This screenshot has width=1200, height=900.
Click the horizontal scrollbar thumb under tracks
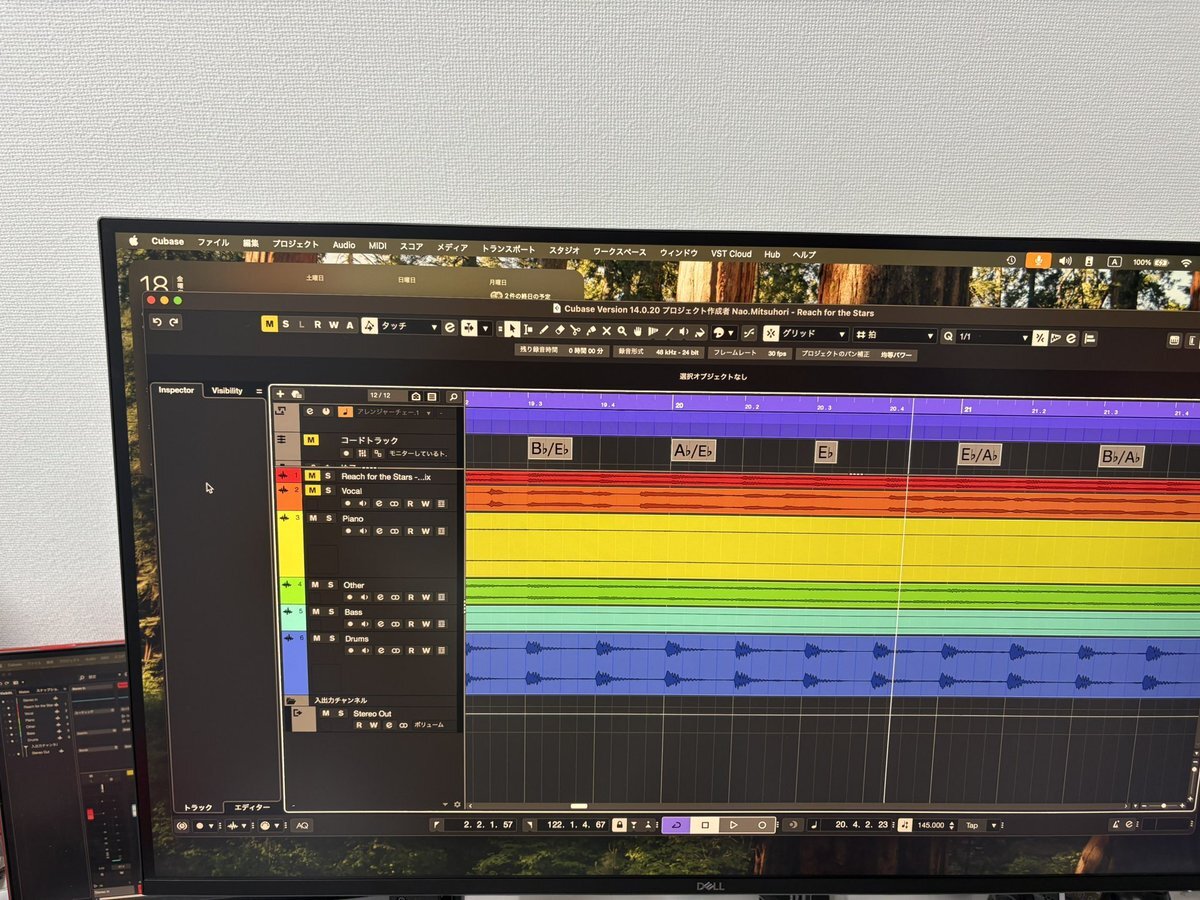click(579, 806)
